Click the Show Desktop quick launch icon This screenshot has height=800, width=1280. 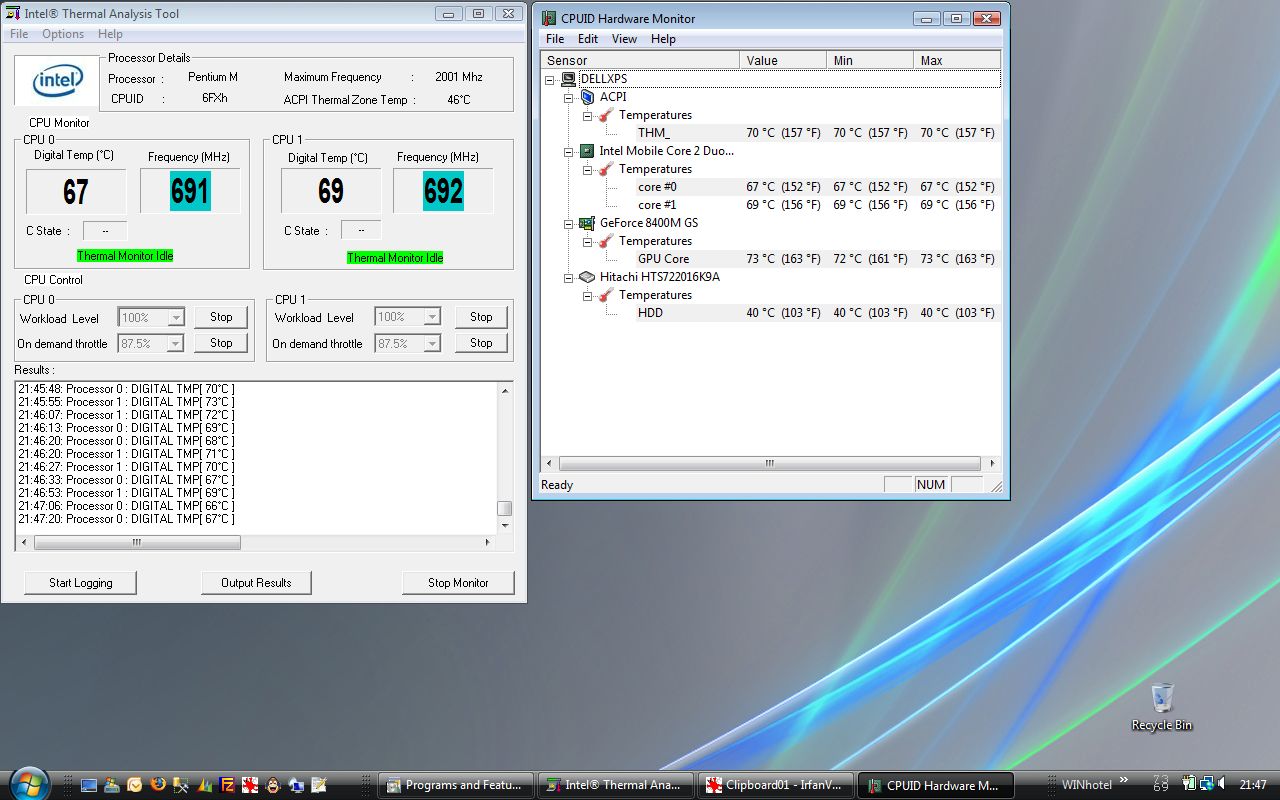(89, 785)
